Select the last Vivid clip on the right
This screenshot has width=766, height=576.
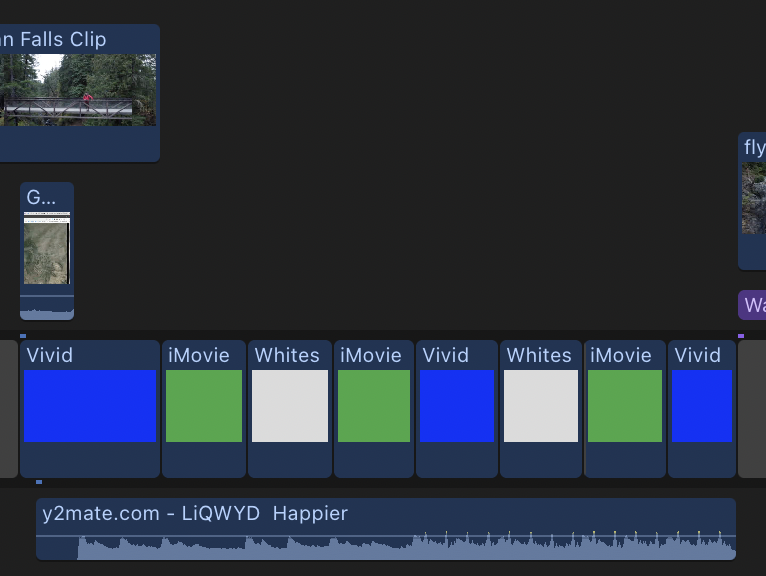point(702,406)
